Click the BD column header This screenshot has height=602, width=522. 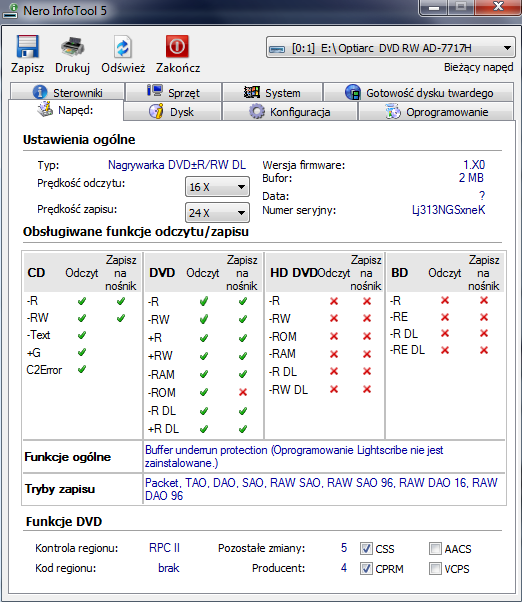pos(399,273)
